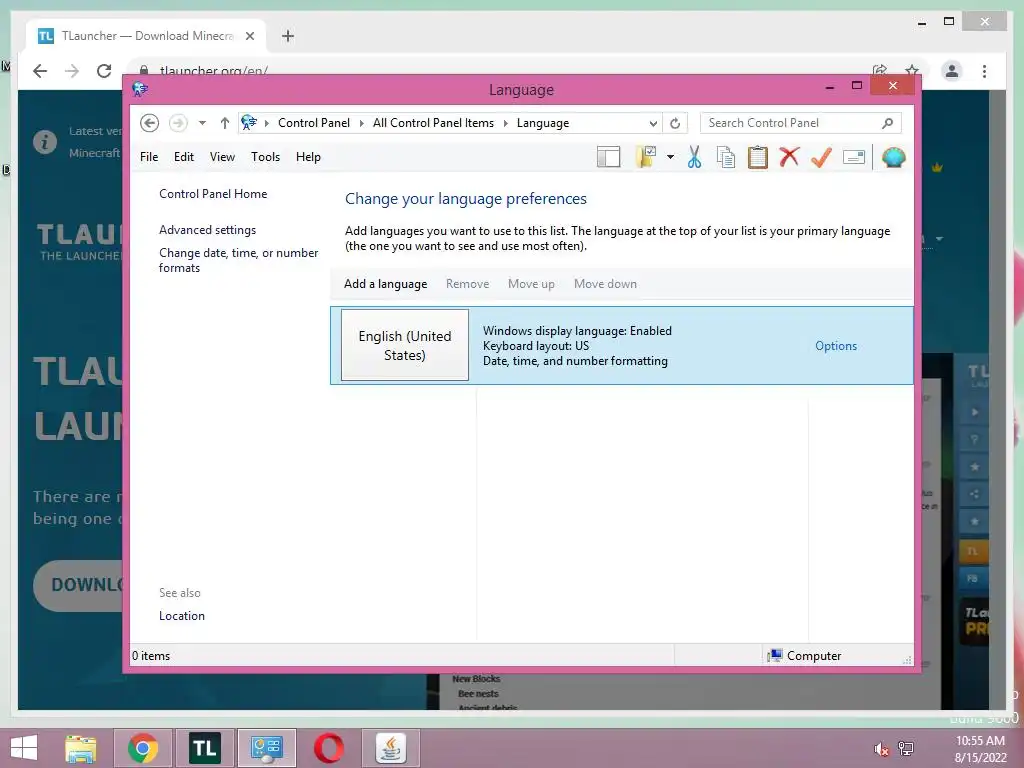Expand the address bar history dropdown
Viewport: 1024px width, 768px height.
coord(653,123)
